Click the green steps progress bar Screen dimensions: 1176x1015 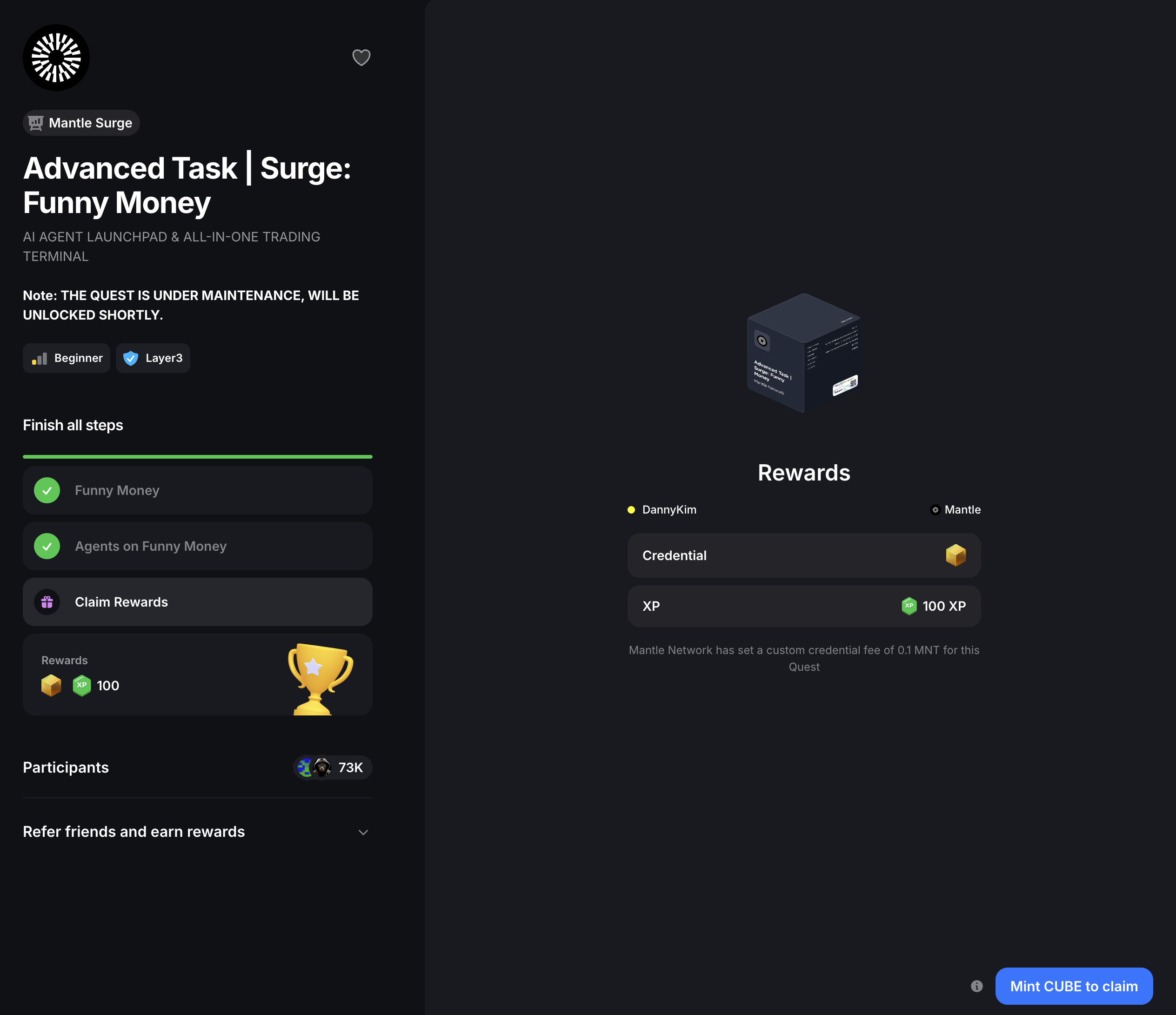pos(198,456)
